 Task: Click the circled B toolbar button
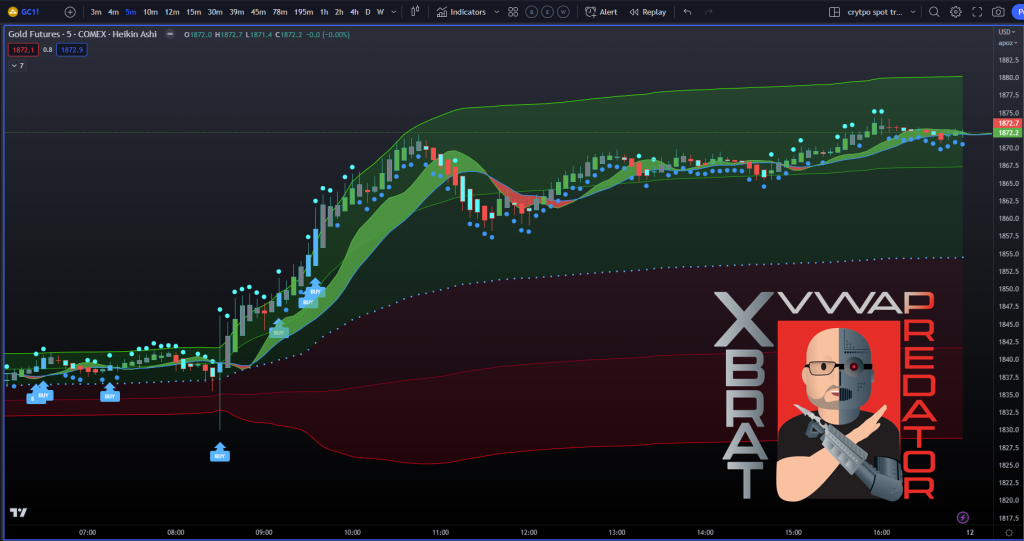[x=532, y=12]
